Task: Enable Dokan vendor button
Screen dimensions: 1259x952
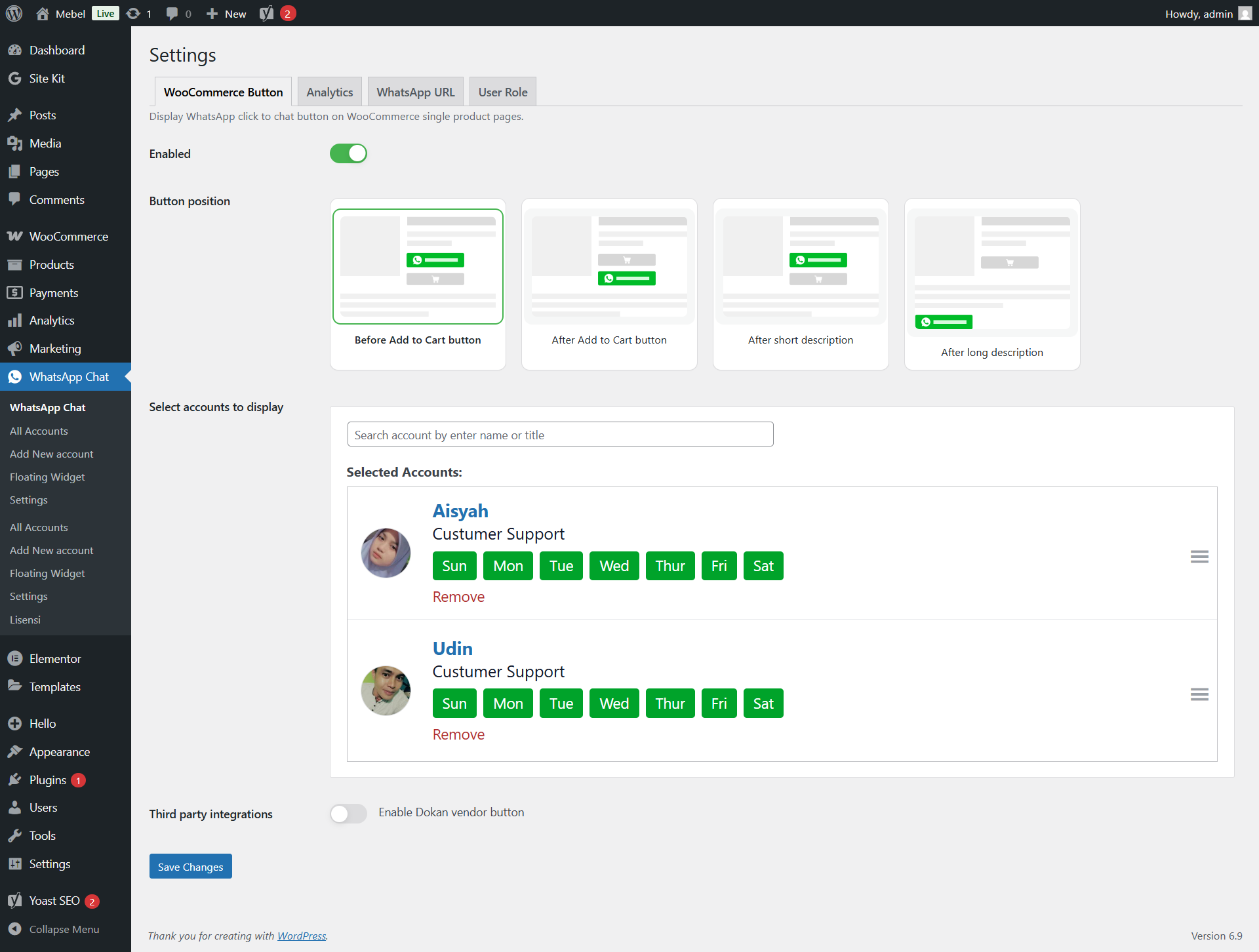Action: tap(348, 814)
